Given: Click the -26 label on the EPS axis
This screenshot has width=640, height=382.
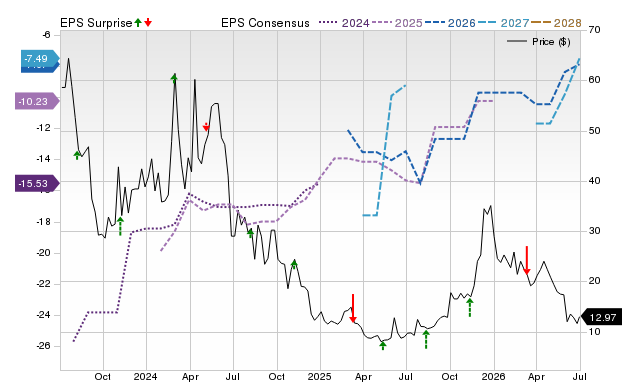Looking at the screenshot, I should click(x=43, y=346).
